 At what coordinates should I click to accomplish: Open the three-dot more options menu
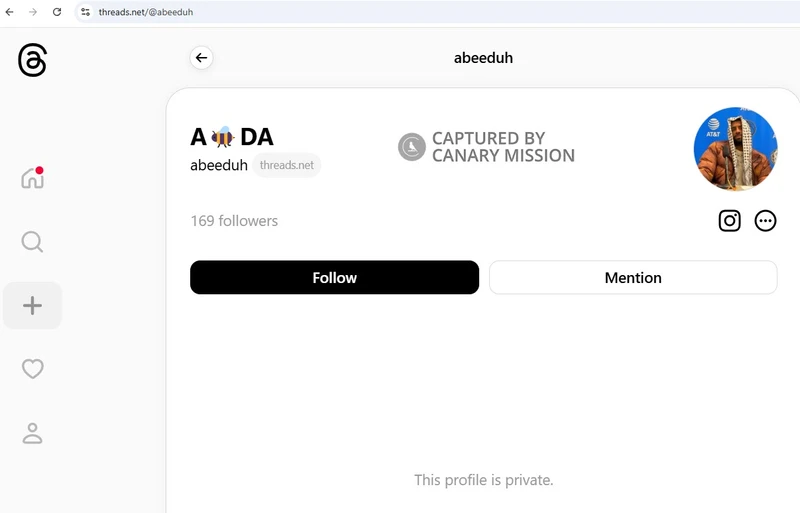click(765, 221)
